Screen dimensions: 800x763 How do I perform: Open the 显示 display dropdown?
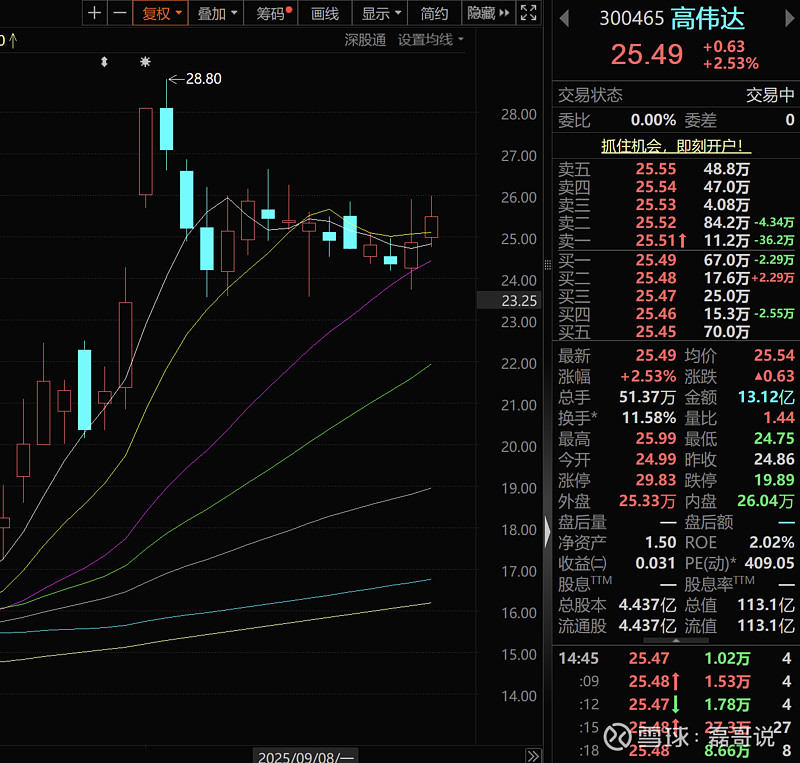(380, 13)
